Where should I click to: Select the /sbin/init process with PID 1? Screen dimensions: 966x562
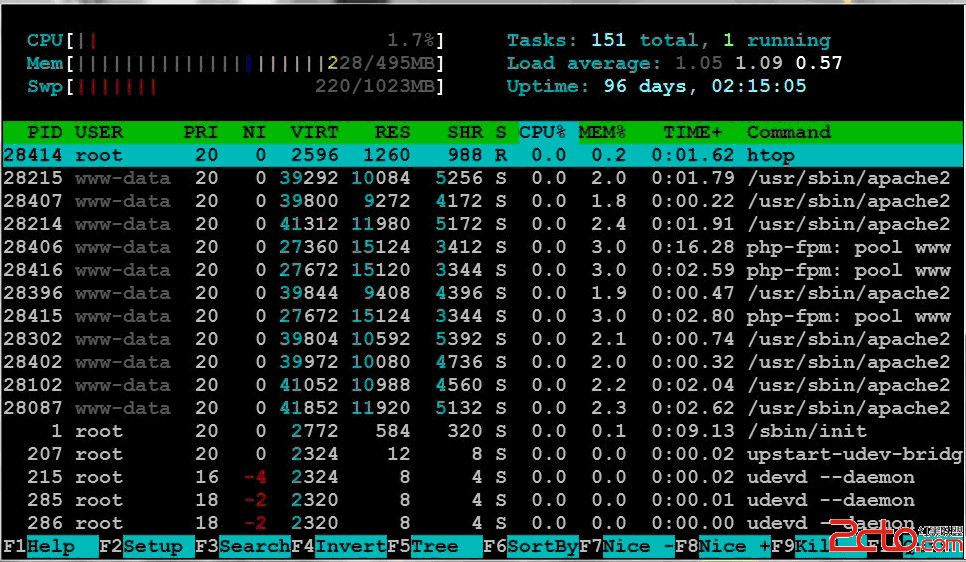[482, 431]
